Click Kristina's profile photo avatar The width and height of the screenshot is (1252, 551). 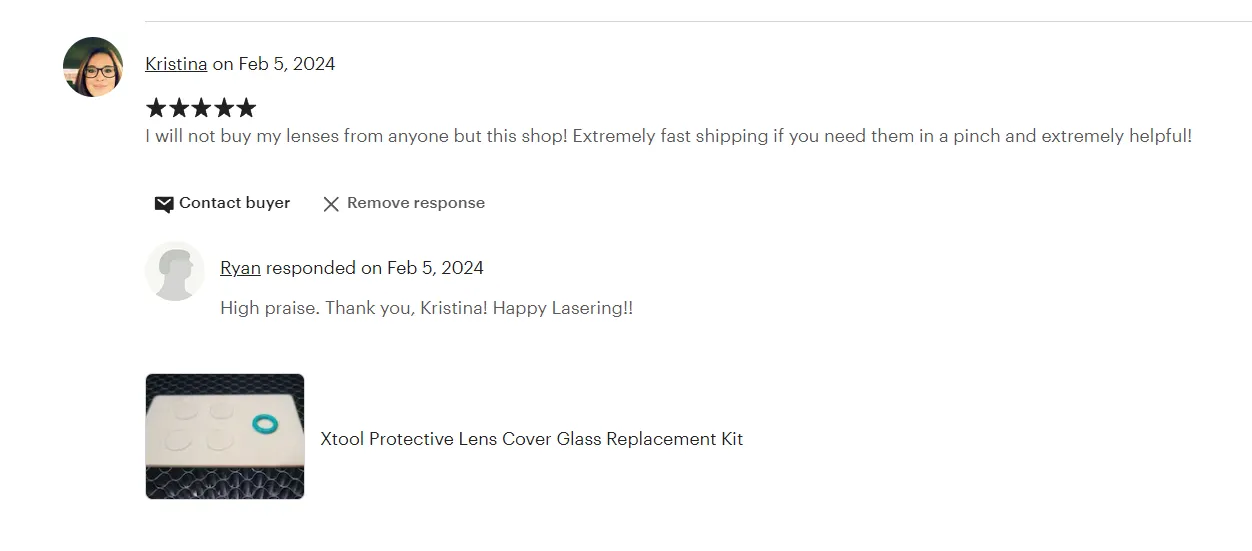(93, 67)
